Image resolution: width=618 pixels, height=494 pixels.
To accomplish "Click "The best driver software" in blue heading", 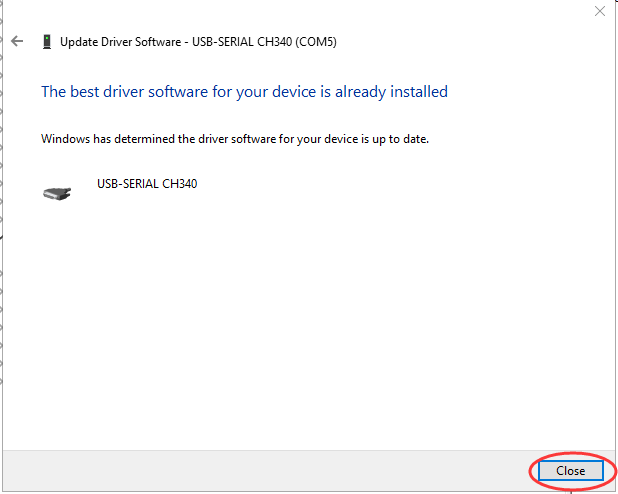I will pyautogui.click(x=122, y=92).
